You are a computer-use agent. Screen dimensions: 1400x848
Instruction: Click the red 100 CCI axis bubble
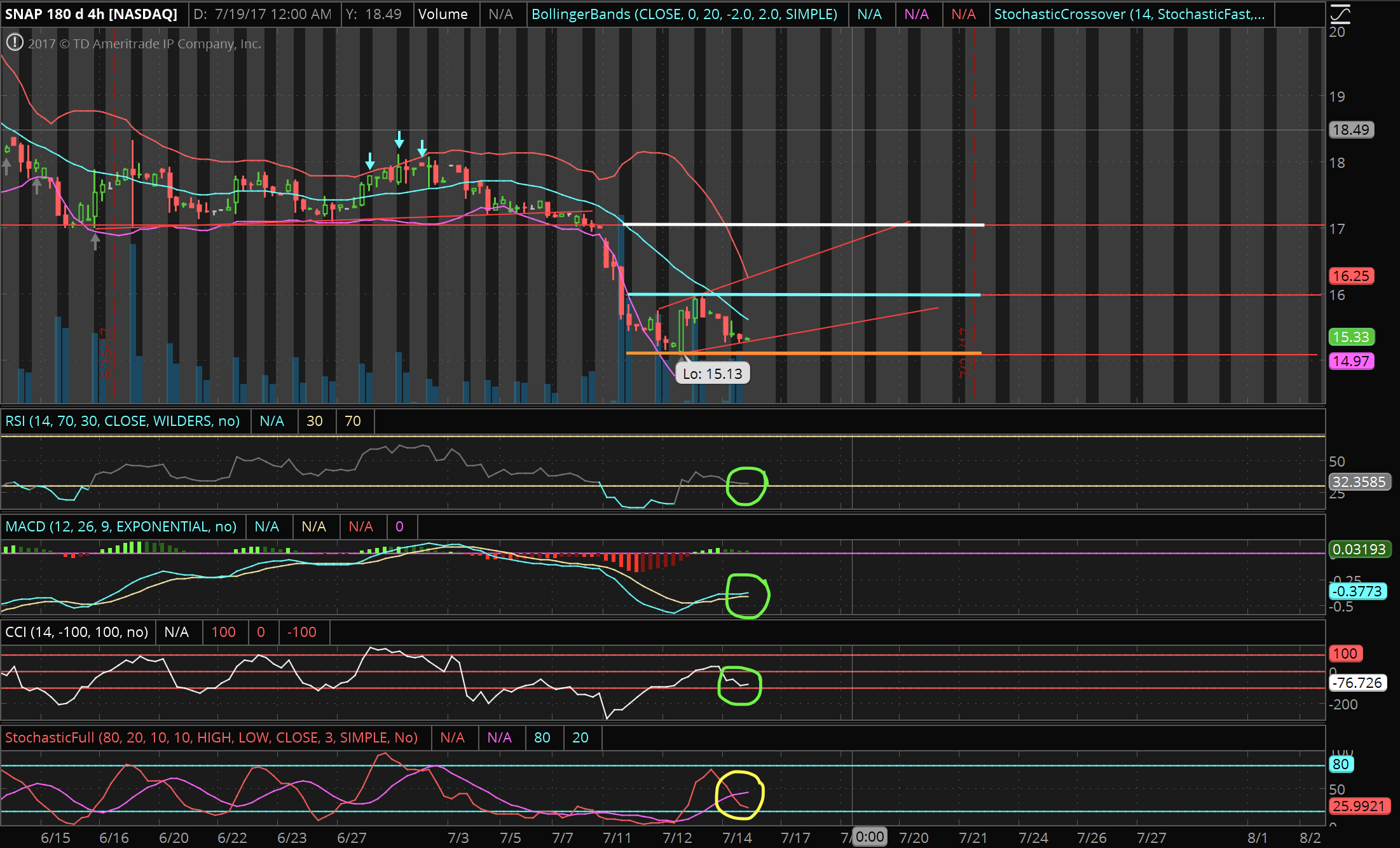click(1345, 653)
